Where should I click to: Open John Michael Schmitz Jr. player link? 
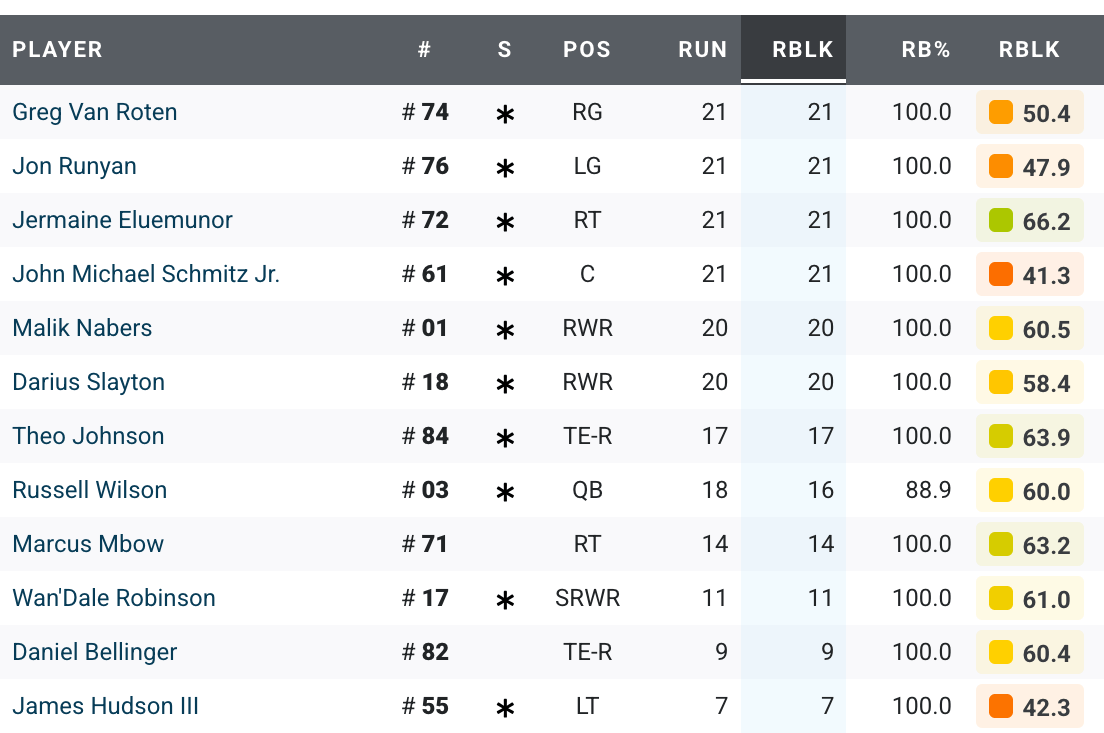tap(146, 274)
